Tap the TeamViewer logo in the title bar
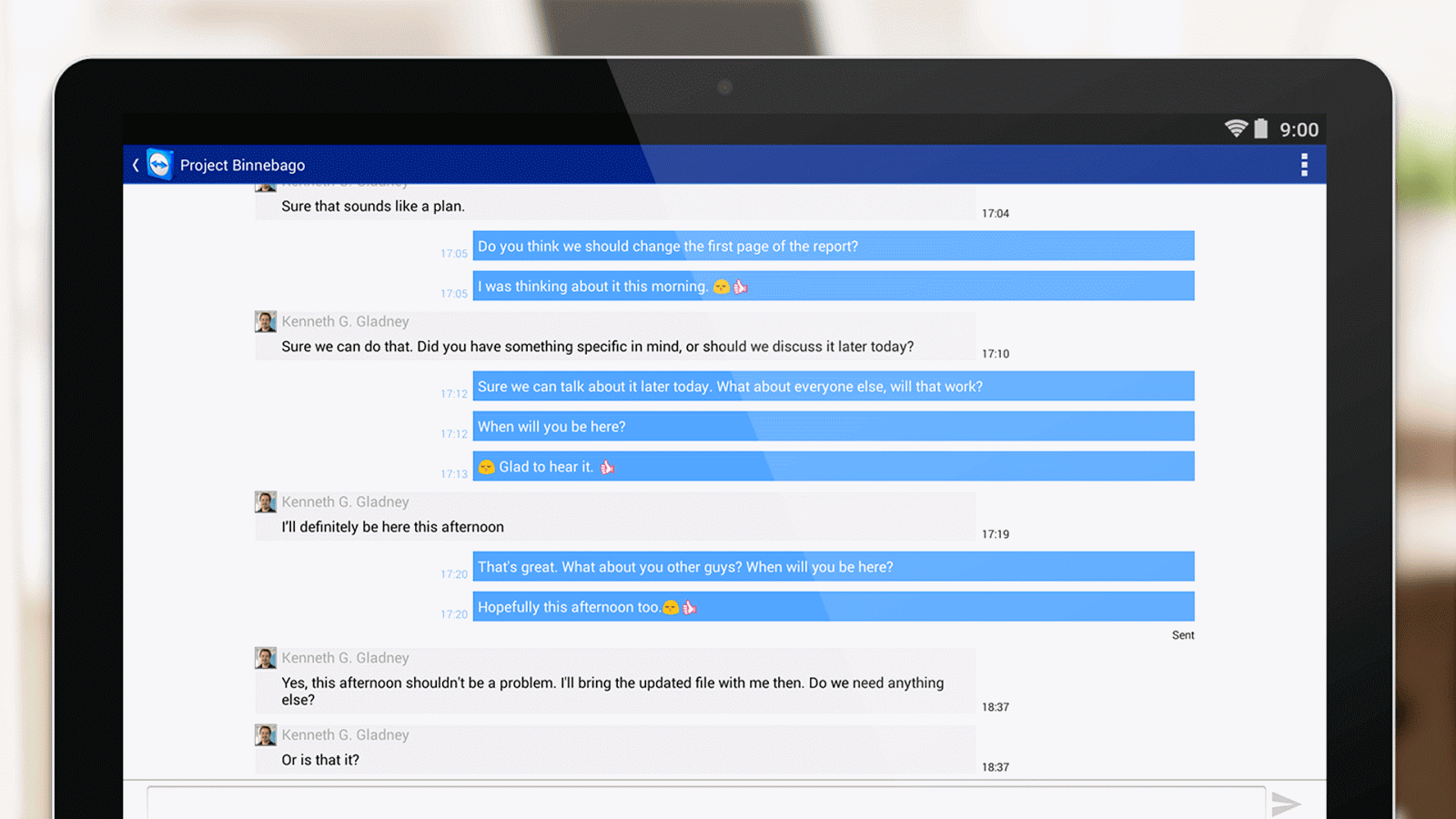Viewport: 1456px width, 819px height. tap(159, 165)
